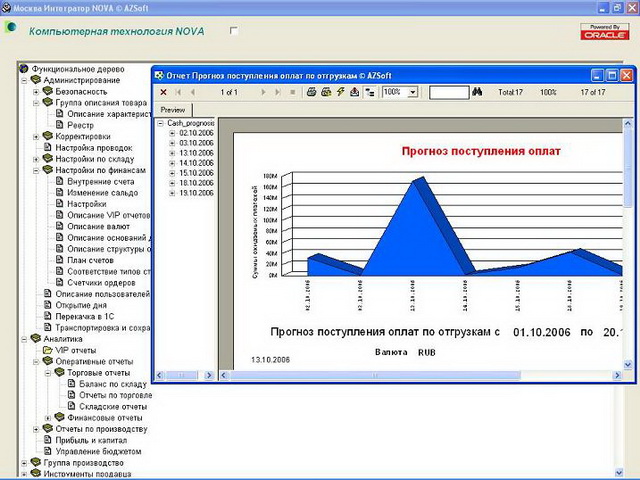This screenshot has width=640, height=480.
Task: Close the report preview with red X
Action: tap(163, 92)
